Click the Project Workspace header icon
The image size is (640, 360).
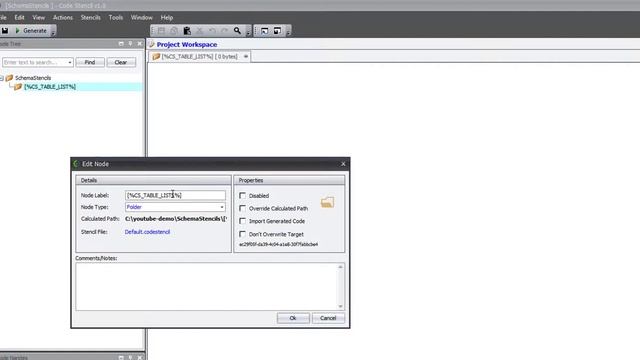151,44
